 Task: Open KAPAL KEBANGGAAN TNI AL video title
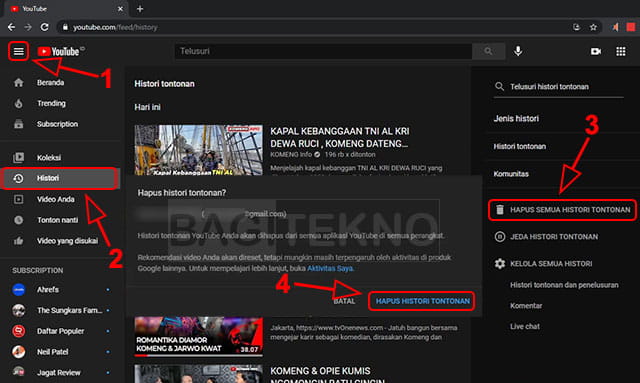pos(340,138)
